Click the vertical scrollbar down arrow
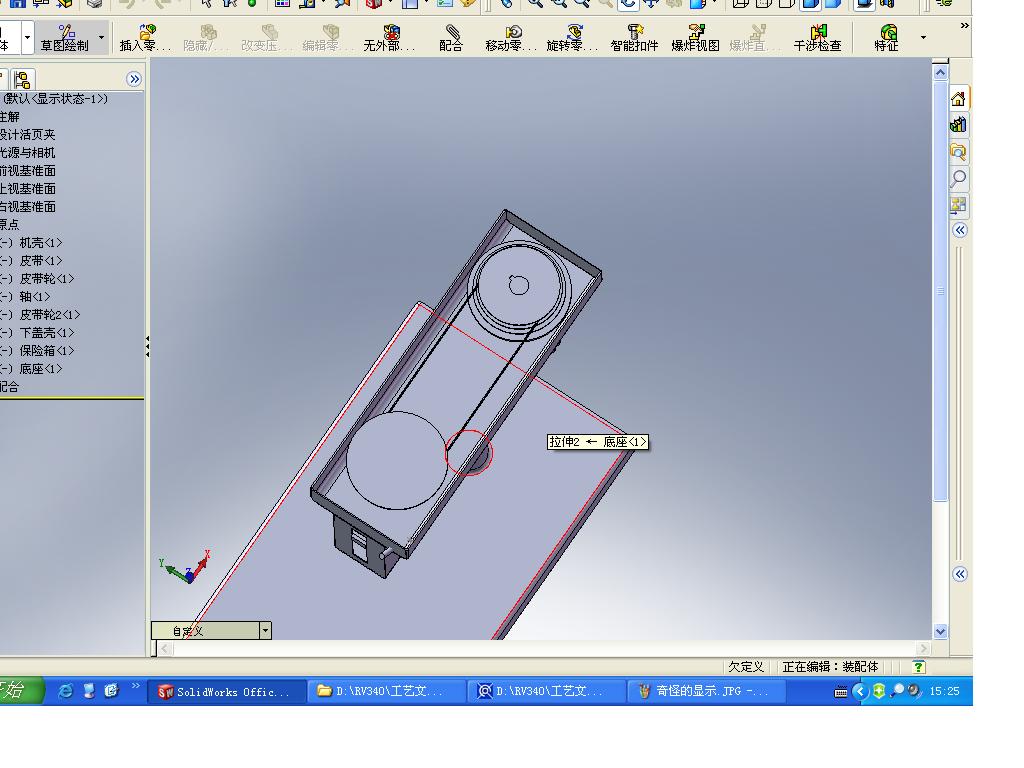Viewport: 1024px width, 768px height. click(940, 631)
